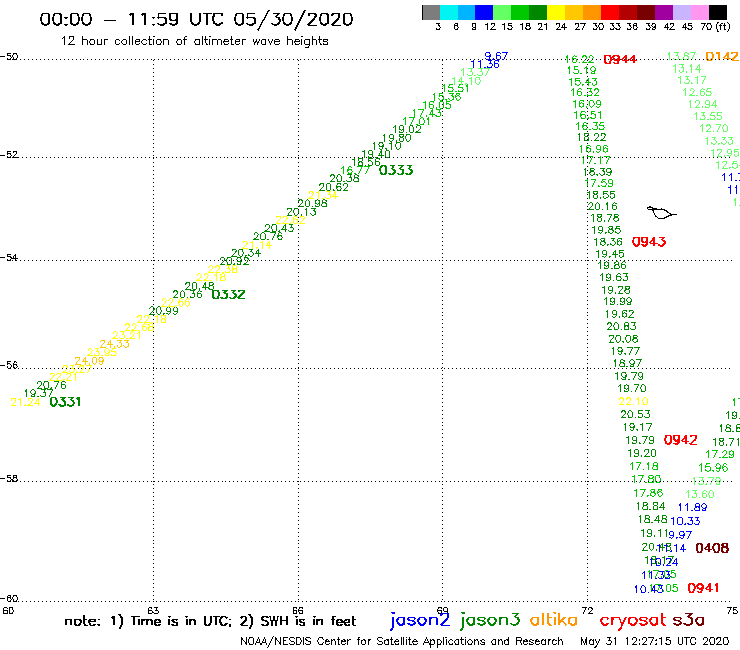740x650 pixels.
Task: Click the dark red time label 0408
Action: tap(712, 549)
